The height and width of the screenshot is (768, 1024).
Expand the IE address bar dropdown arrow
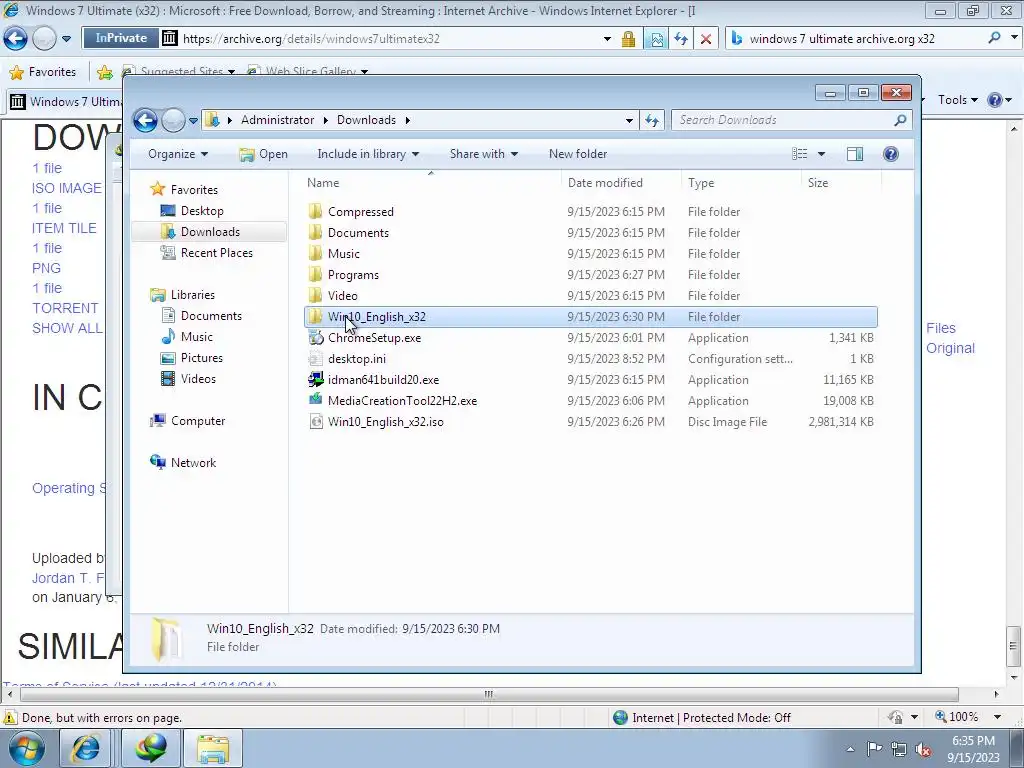pos(607,39)
